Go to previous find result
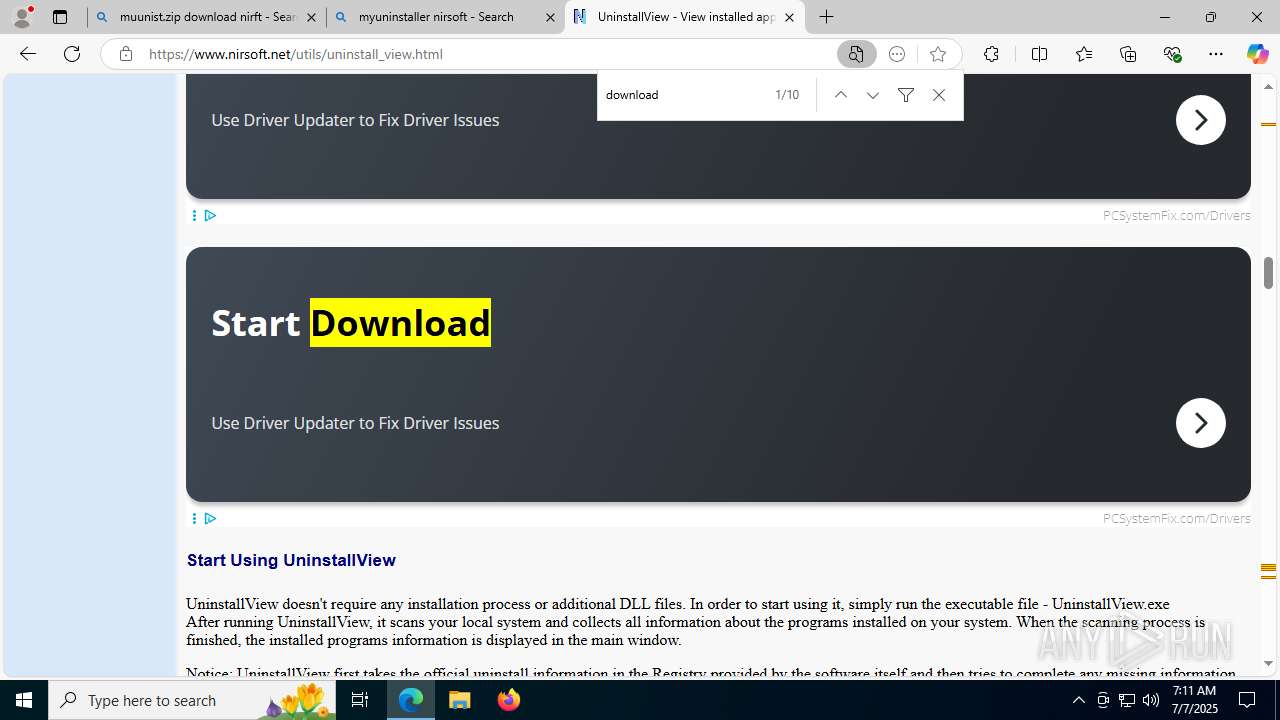Viewport: 1280px width, 720px height. (x=841, y=95)
